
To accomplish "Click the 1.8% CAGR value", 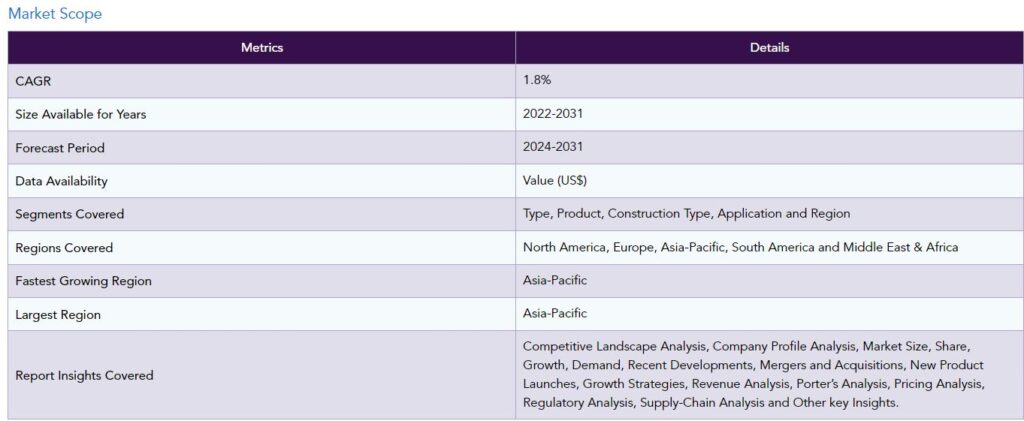I will point(537,81).
